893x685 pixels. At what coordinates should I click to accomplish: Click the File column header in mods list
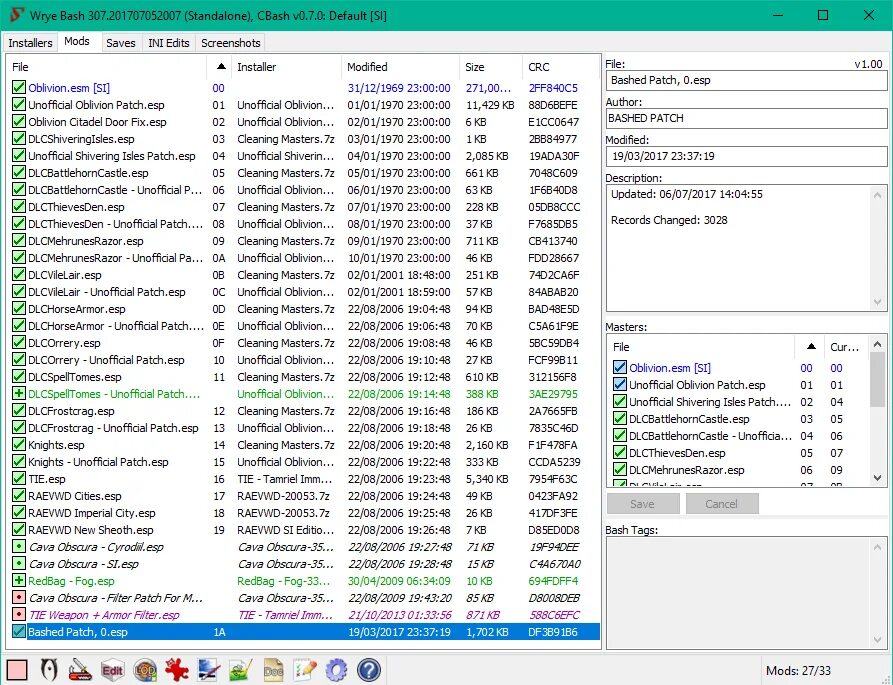(108, 67)
